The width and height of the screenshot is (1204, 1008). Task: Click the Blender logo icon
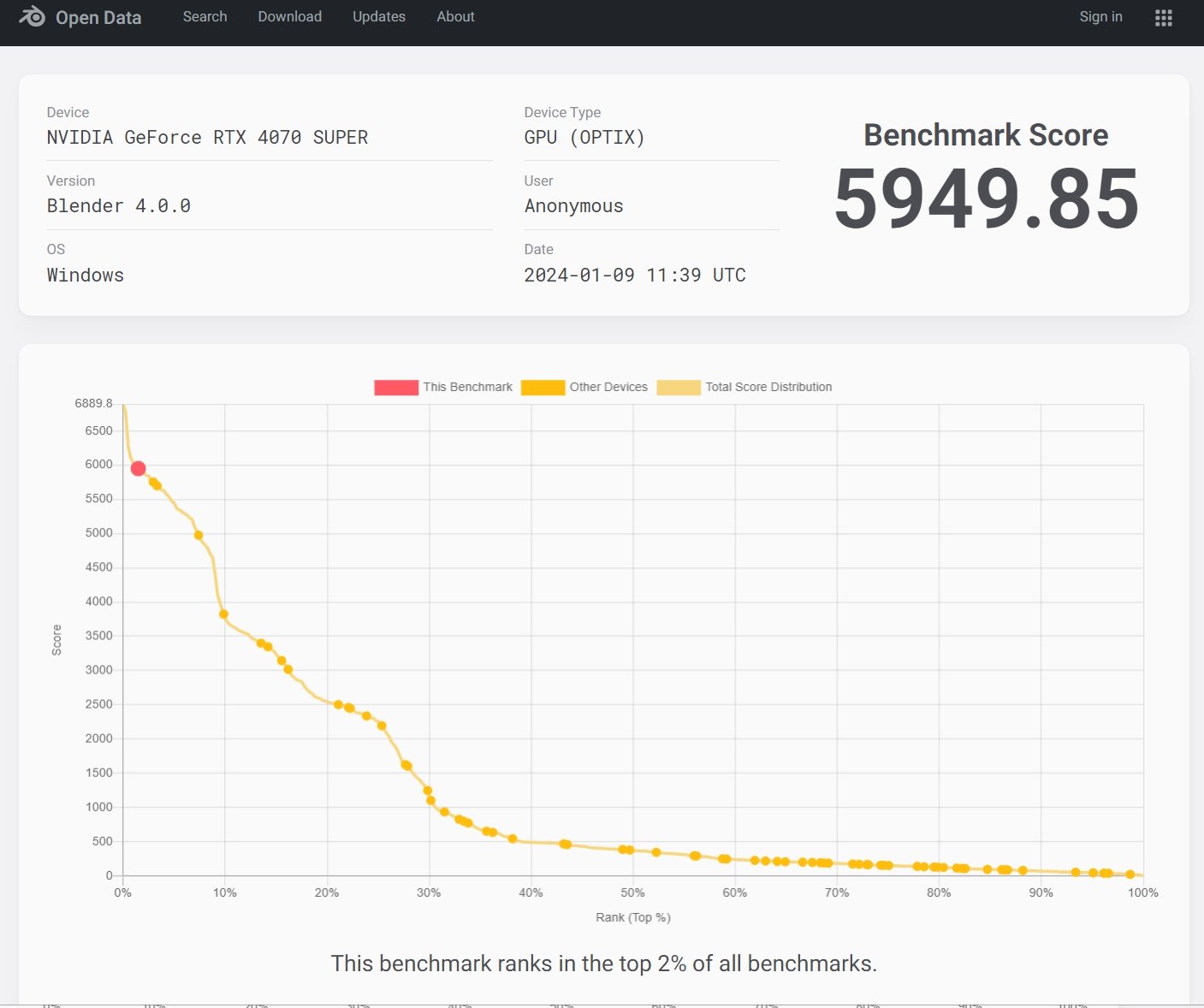[x=32, y=16]
